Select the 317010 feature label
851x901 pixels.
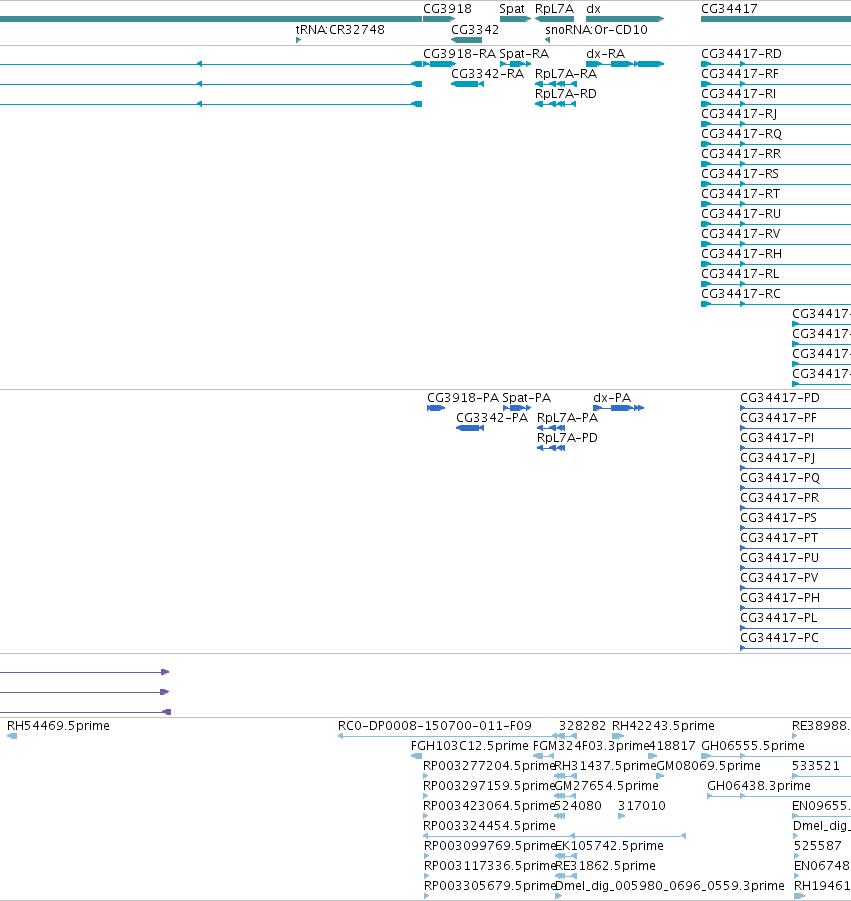pyautogui.click(x=641, y=806)
